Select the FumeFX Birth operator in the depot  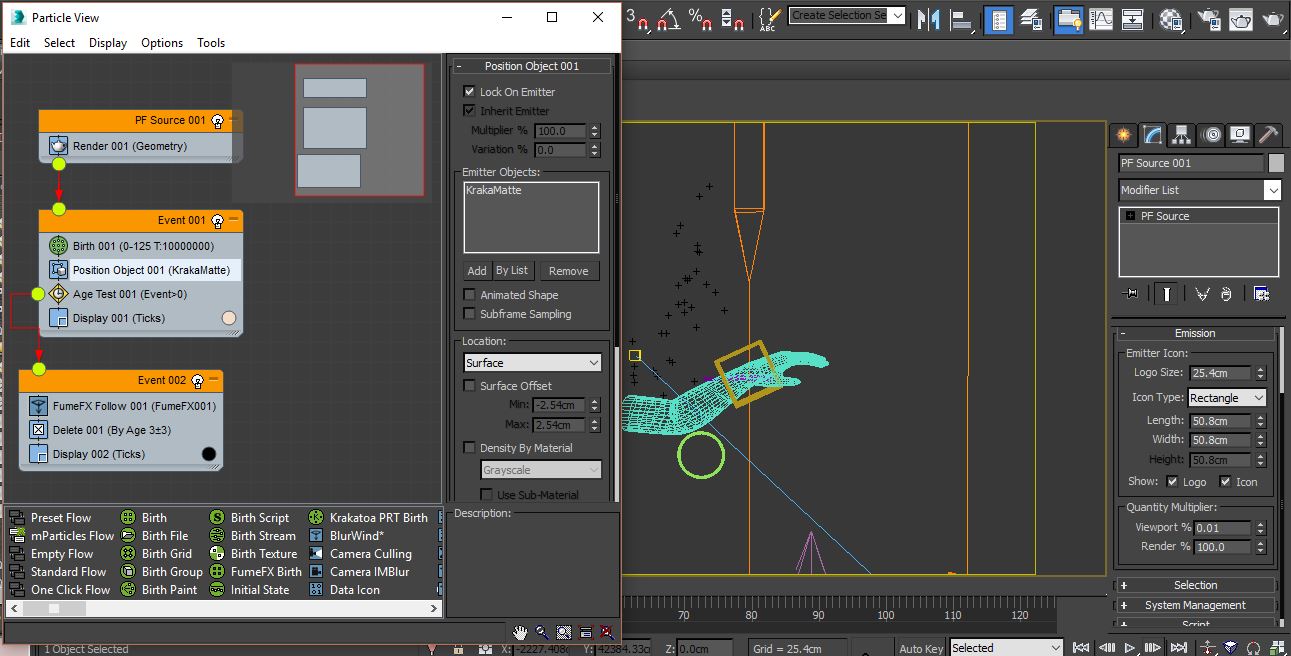point(266,571)
